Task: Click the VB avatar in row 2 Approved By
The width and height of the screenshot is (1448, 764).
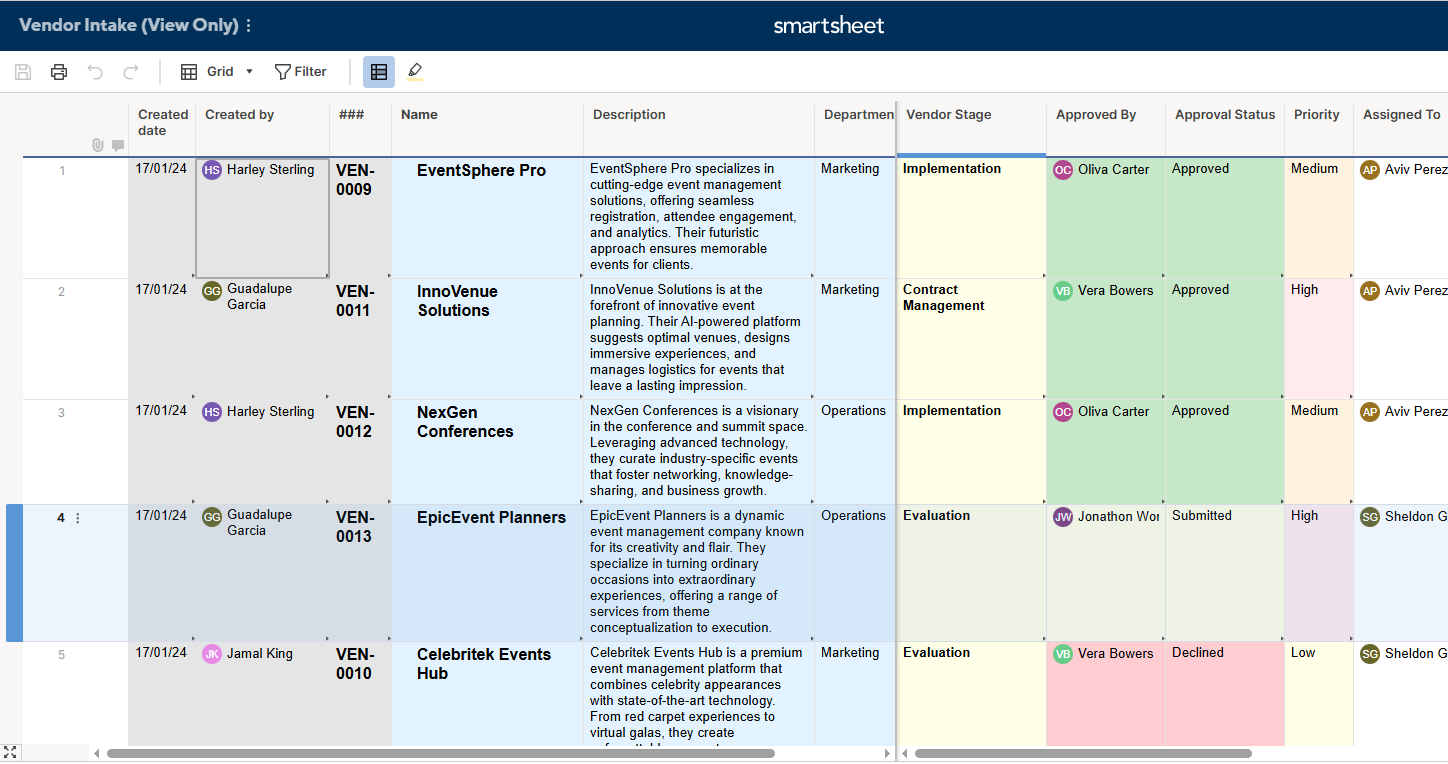Action: tap(1063, 291)
